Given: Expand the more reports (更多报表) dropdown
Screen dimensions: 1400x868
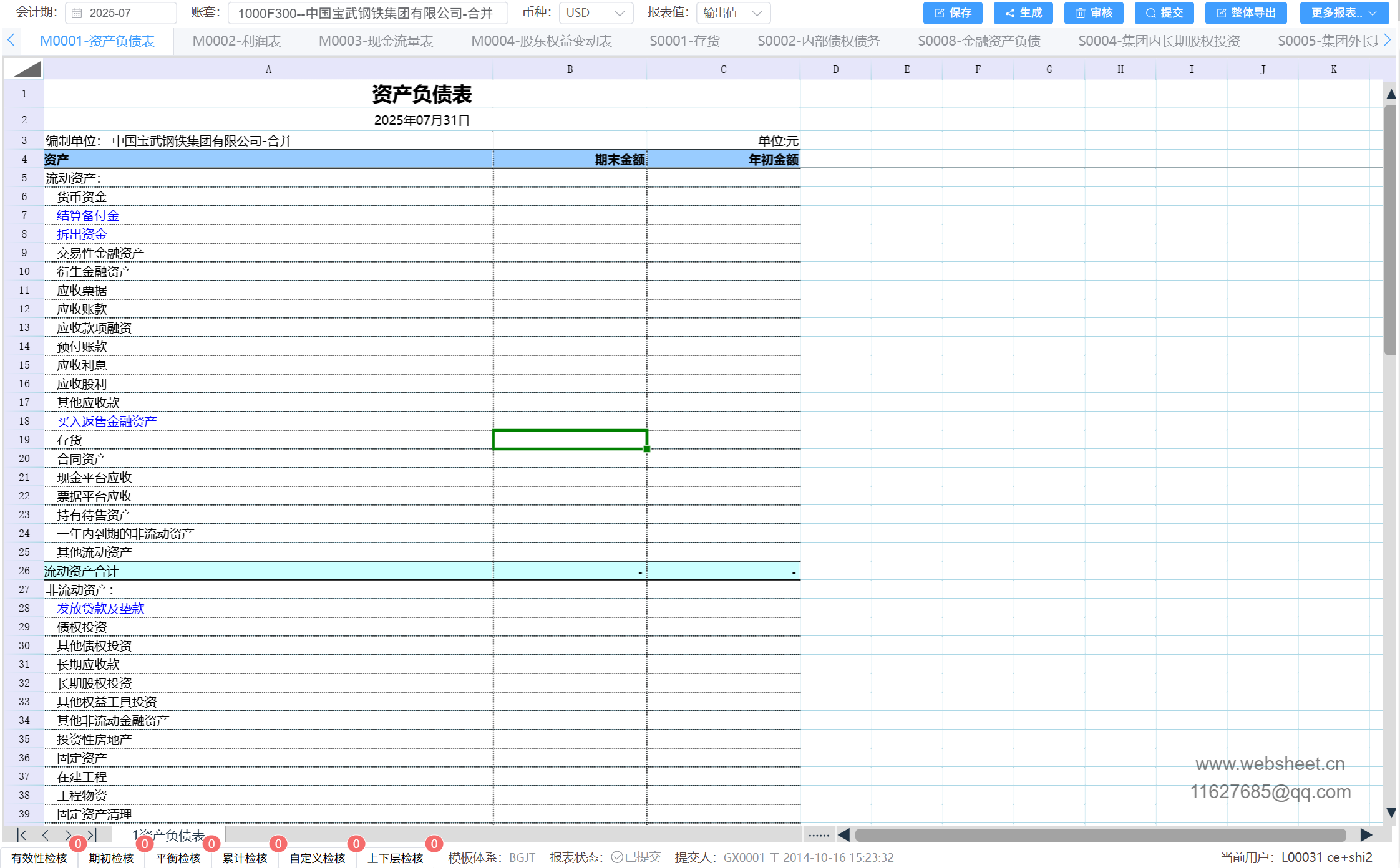Looking at the screenshot, I should coord(1343,13).
